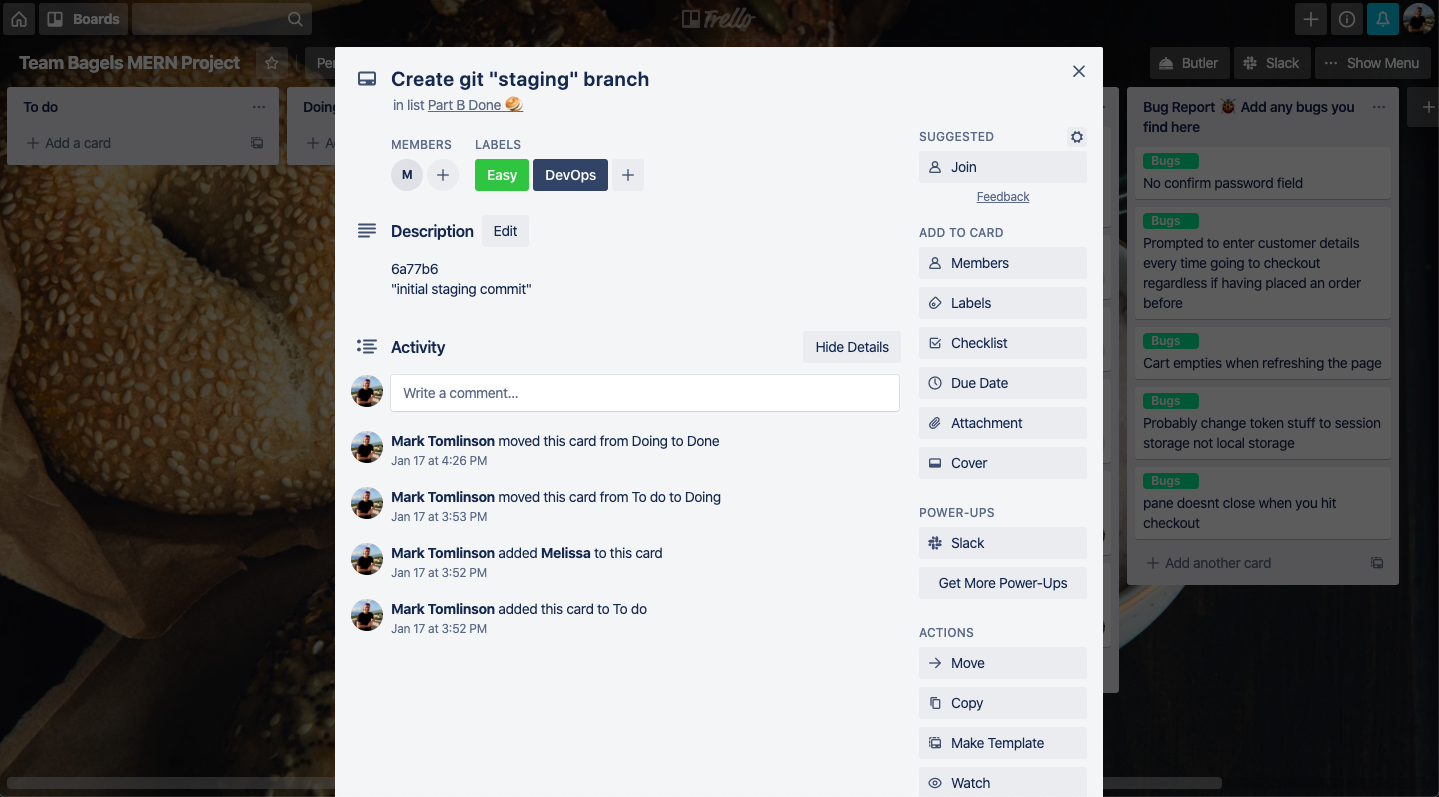The image size is (1439, 797).
Task: Choose Due Date in add to card
Action: 1003,383
